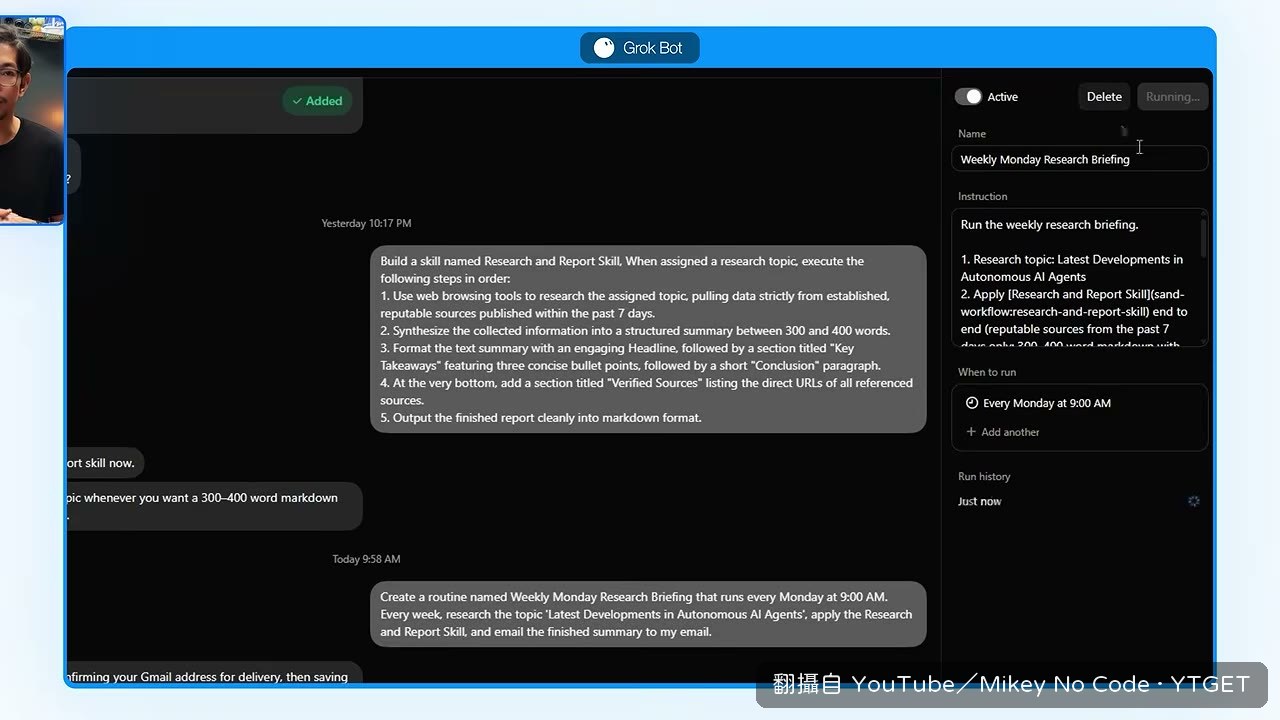1280x720 pixels.
Task: Click the plus icon next to Add another
Action: (x=971, y=432)
